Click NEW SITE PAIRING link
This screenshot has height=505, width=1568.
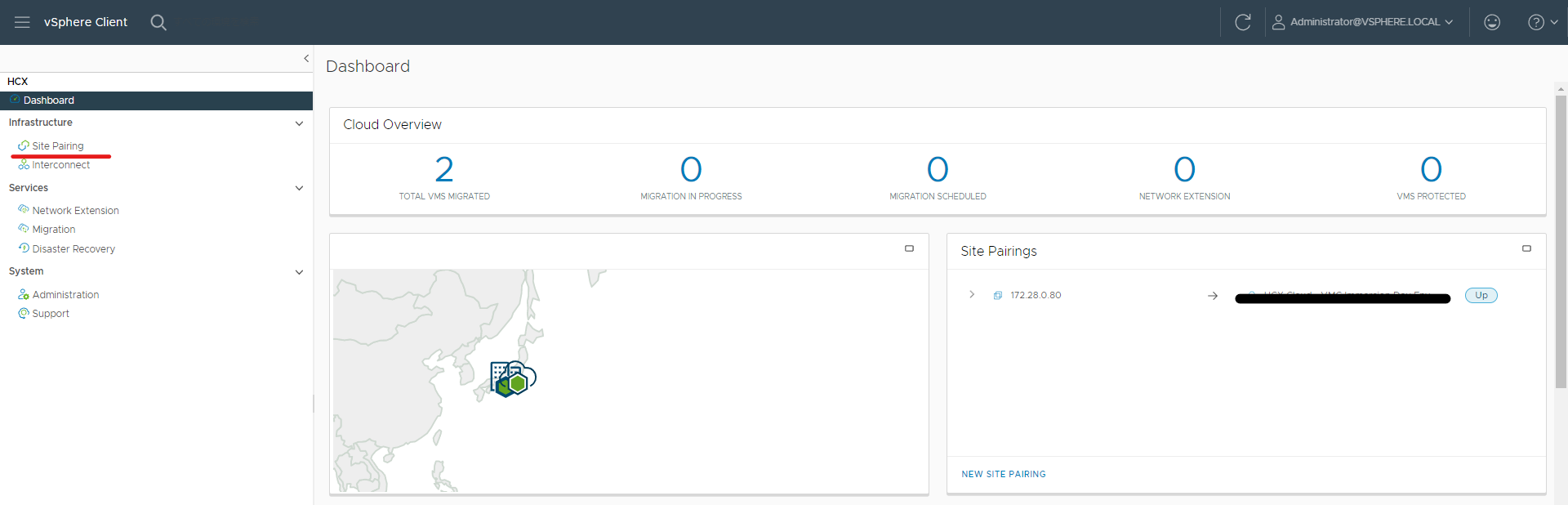(x=1004, y=474)
